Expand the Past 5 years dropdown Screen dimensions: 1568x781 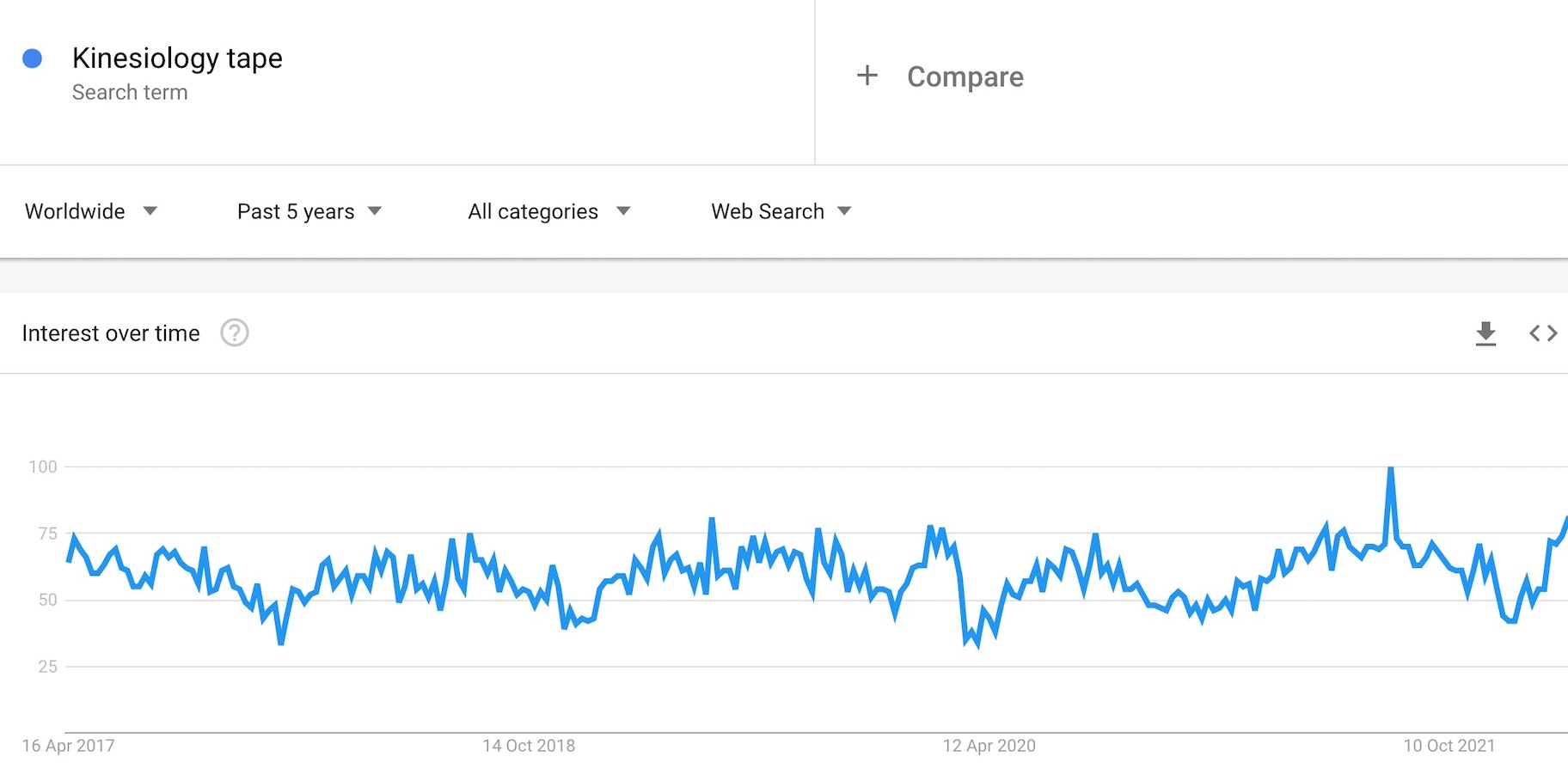[x=309, y=211]
